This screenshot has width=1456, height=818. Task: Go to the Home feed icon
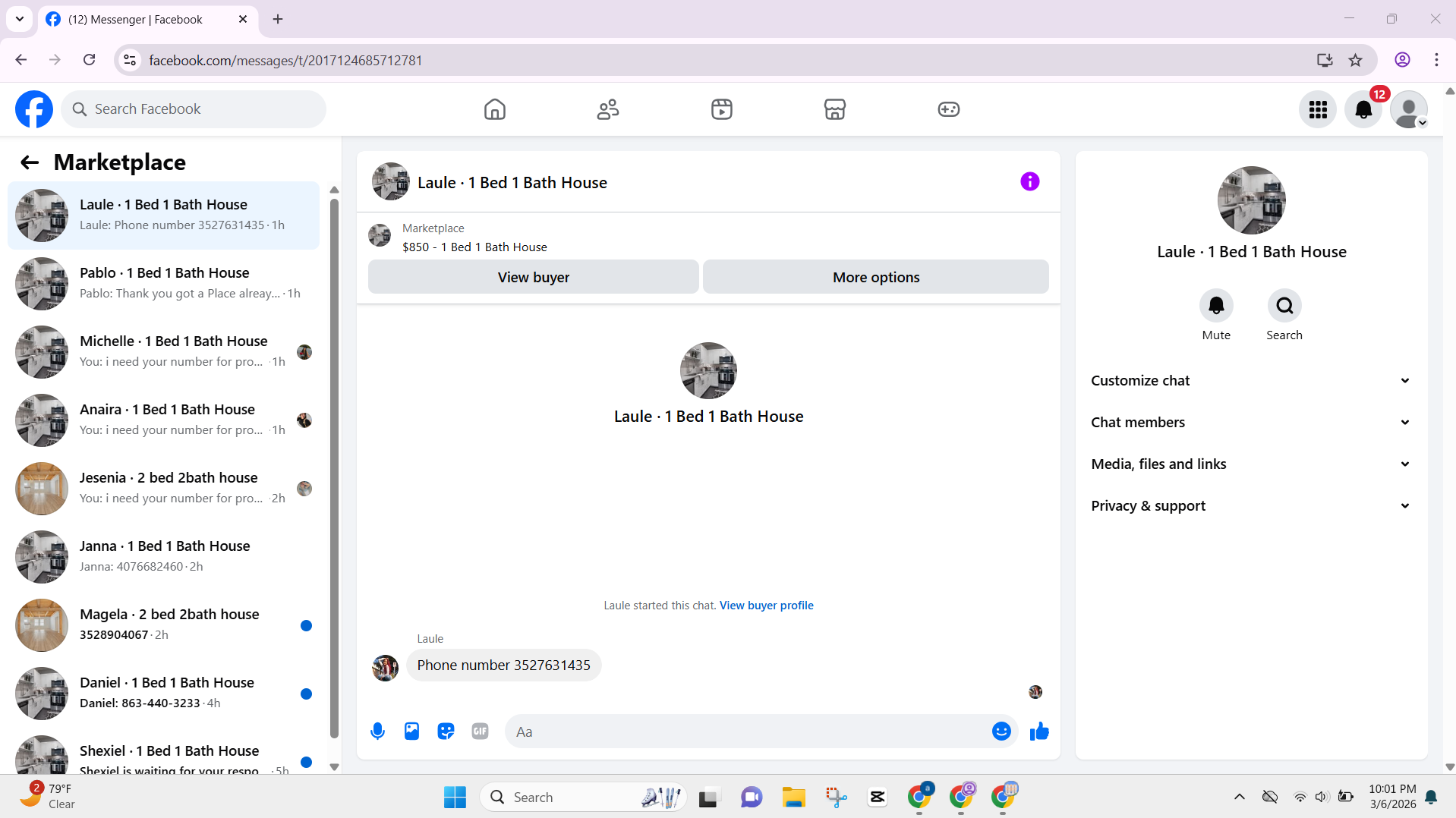495,109
